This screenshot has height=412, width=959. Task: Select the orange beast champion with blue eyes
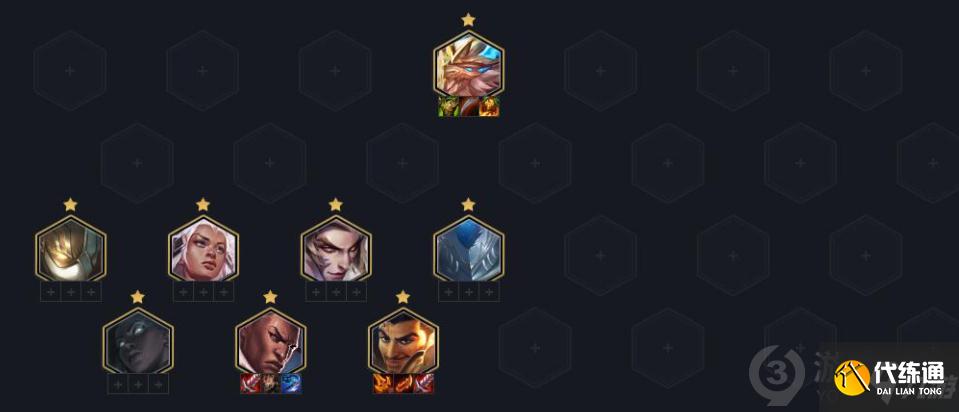point(468,65)
